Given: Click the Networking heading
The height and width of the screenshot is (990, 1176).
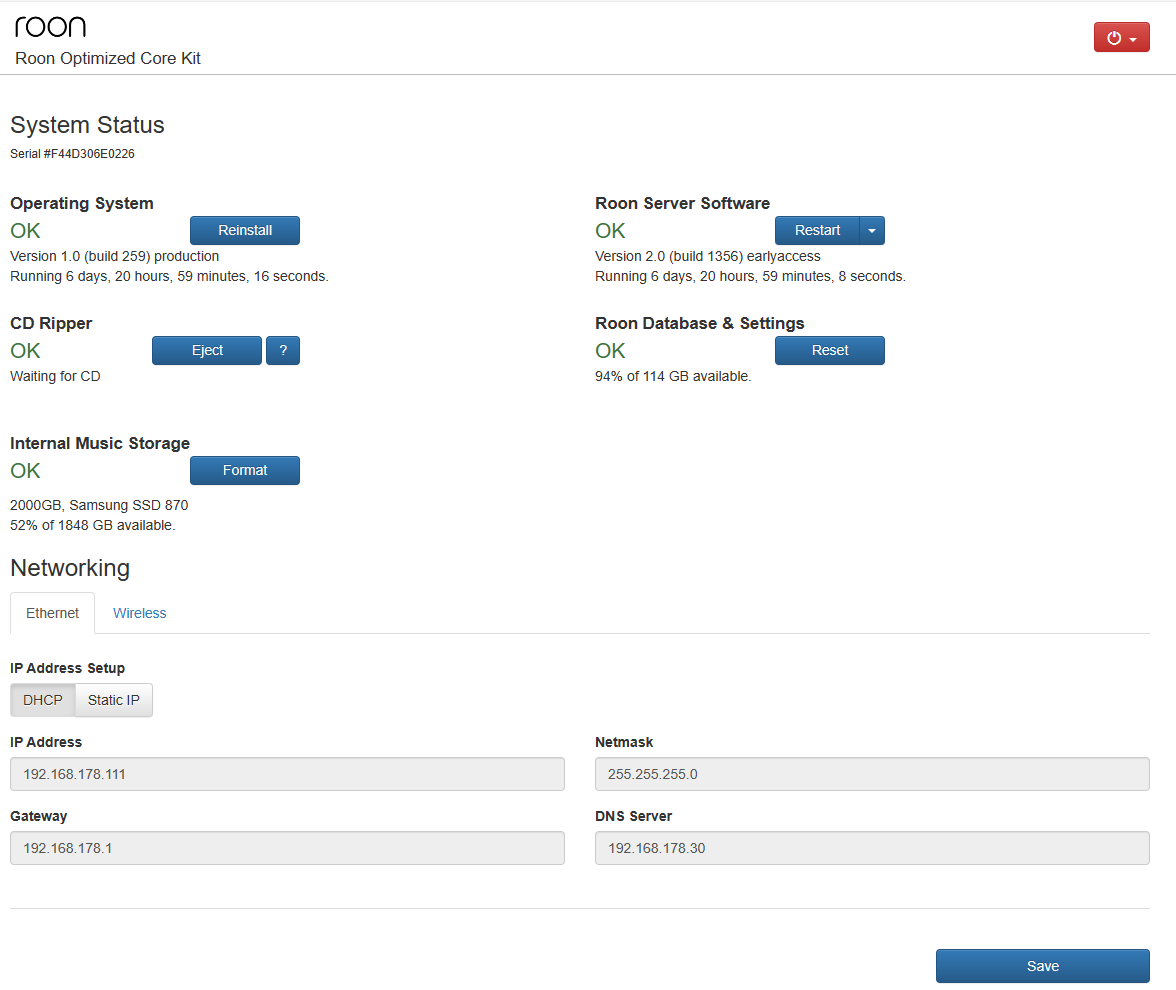Looking at the screenshot, I should point(70,568).
